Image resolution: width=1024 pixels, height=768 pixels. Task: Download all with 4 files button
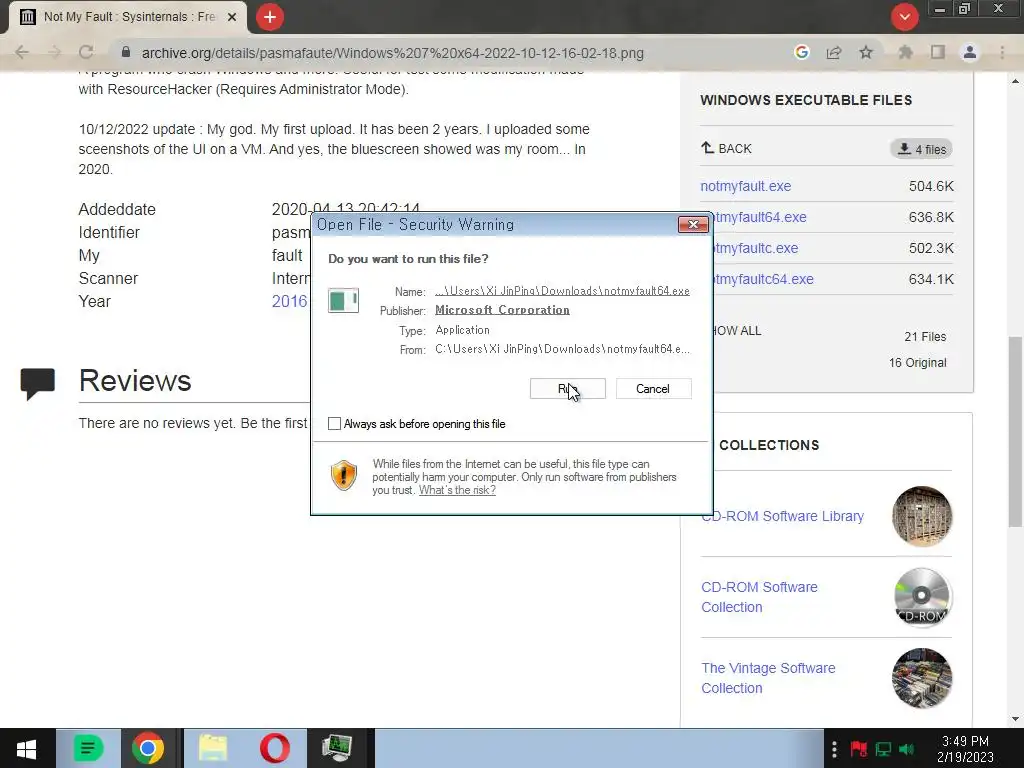click(x=921, y=149)
